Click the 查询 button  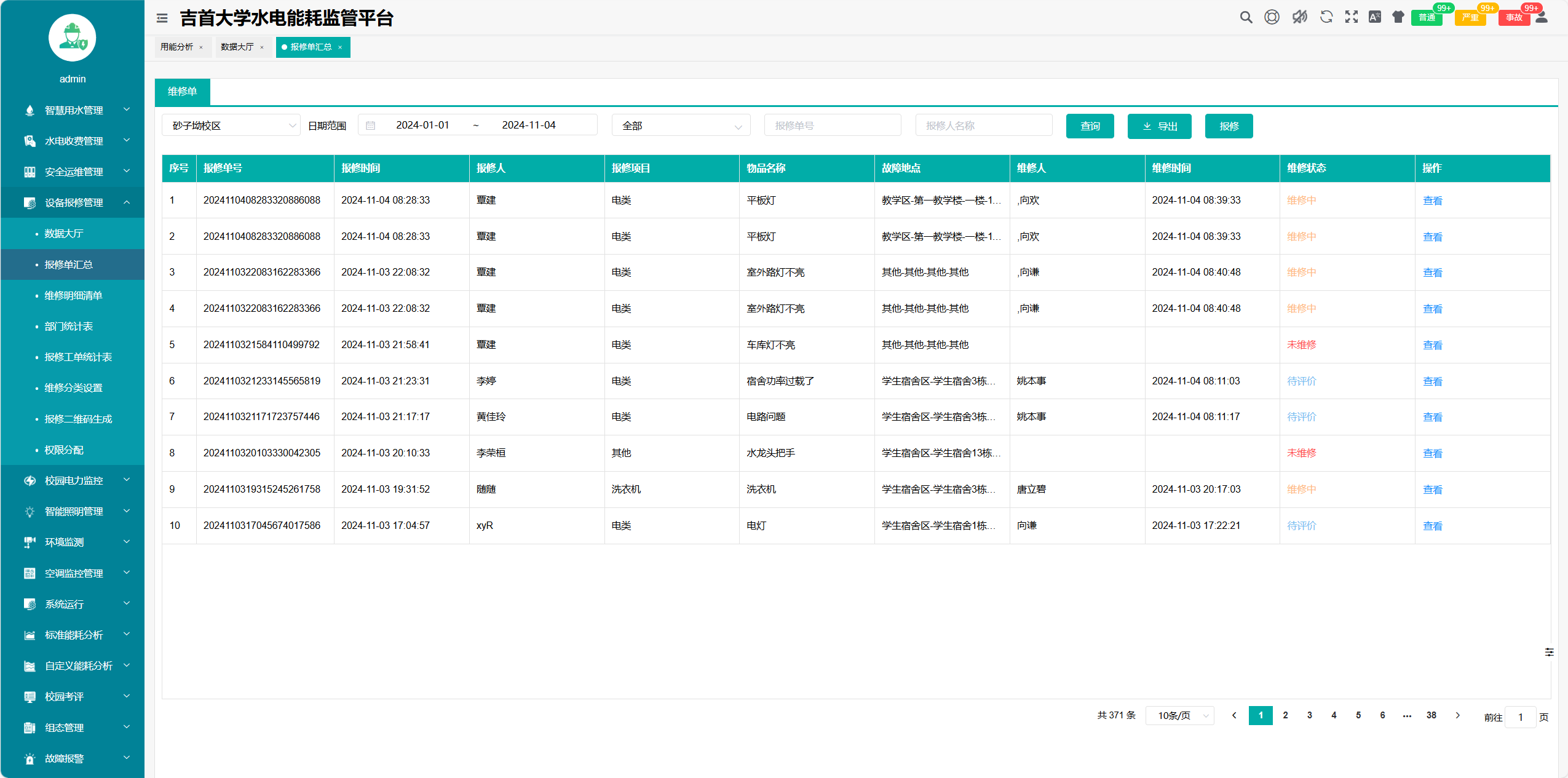(x=1090, y=126)
